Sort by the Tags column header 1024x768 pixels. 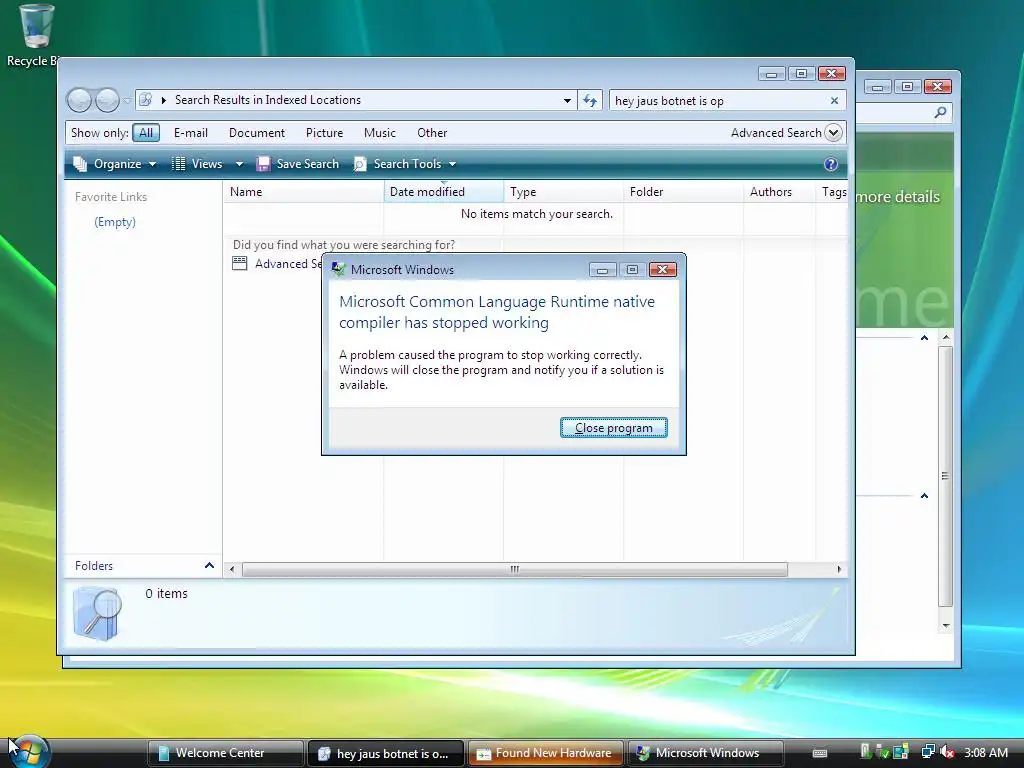coord(832,192)
